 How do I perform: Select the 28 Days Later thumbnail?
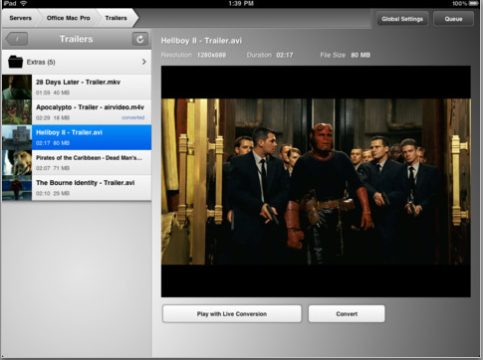(x=17, y=87)
